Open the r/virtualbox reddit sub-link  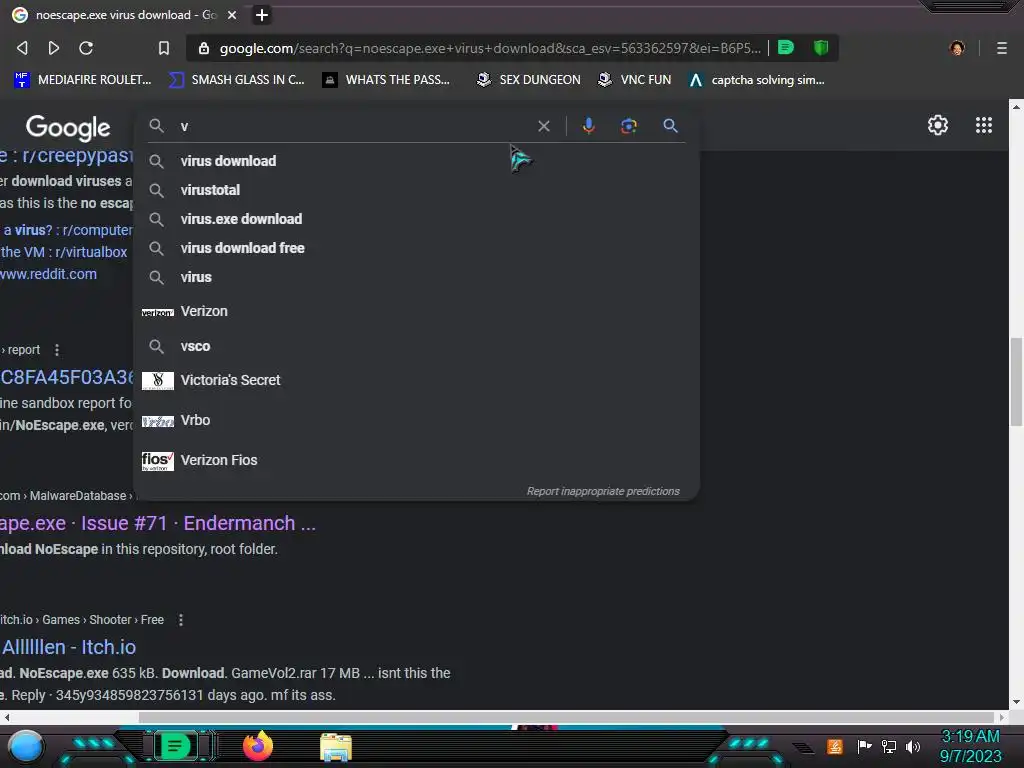tap(64, 252)
